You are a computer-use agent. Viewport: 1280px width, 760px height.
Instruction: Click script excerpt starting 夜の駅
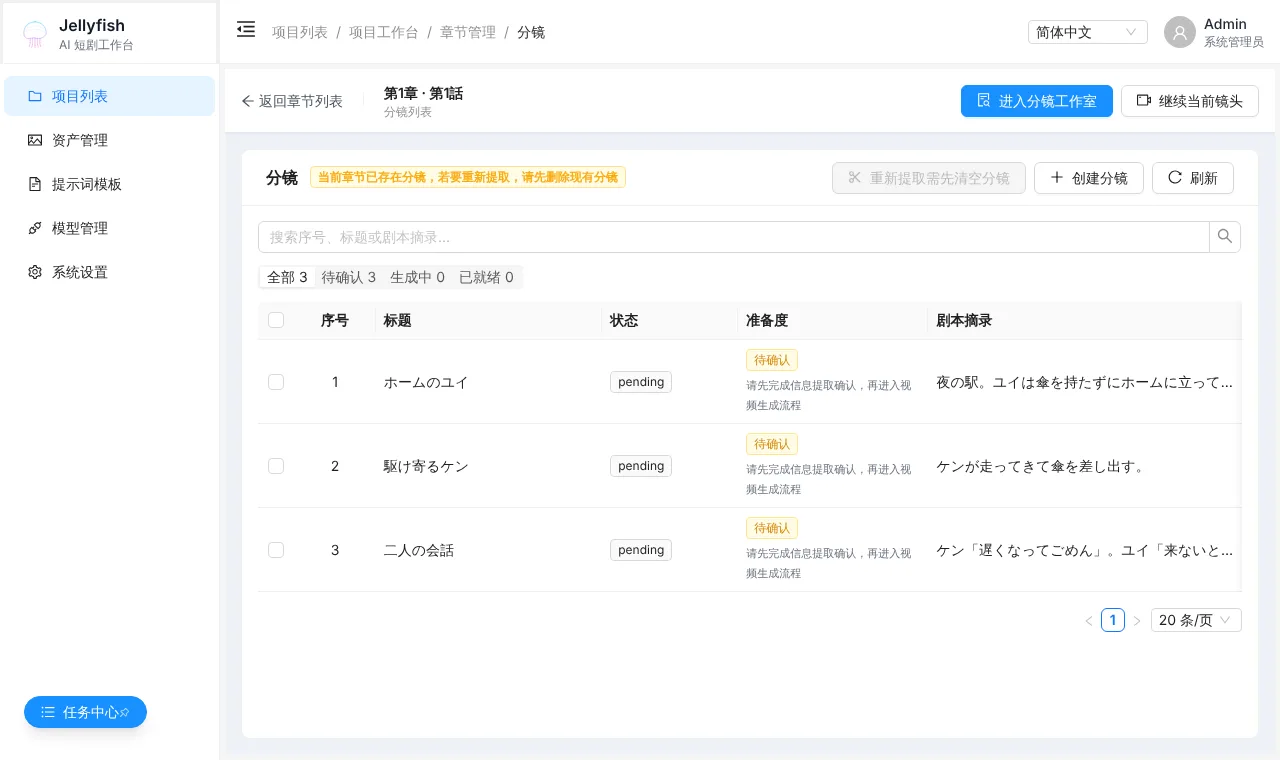[1085, 382]
